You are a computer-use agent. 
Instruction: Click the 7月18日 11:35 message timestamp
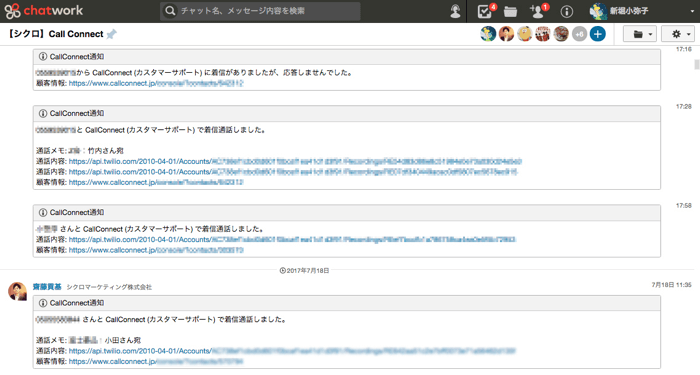(x=671, y=285)
